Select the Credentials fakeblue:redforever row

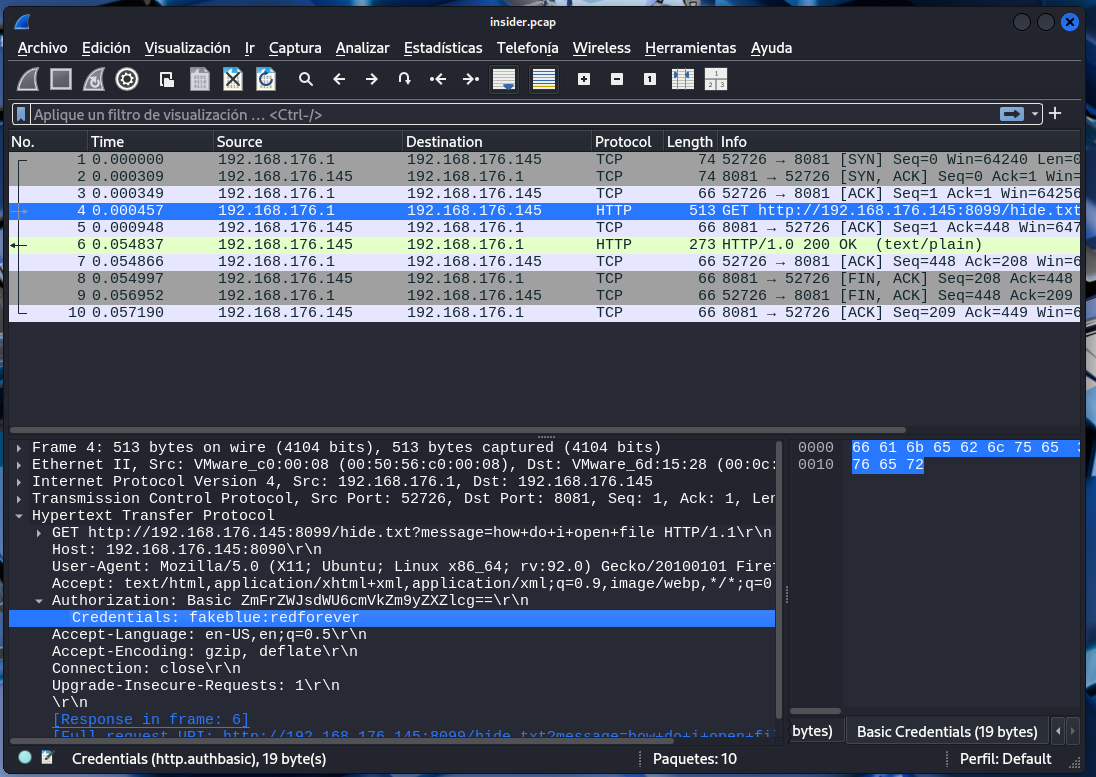pyautogui.click(x=391, y=618)
